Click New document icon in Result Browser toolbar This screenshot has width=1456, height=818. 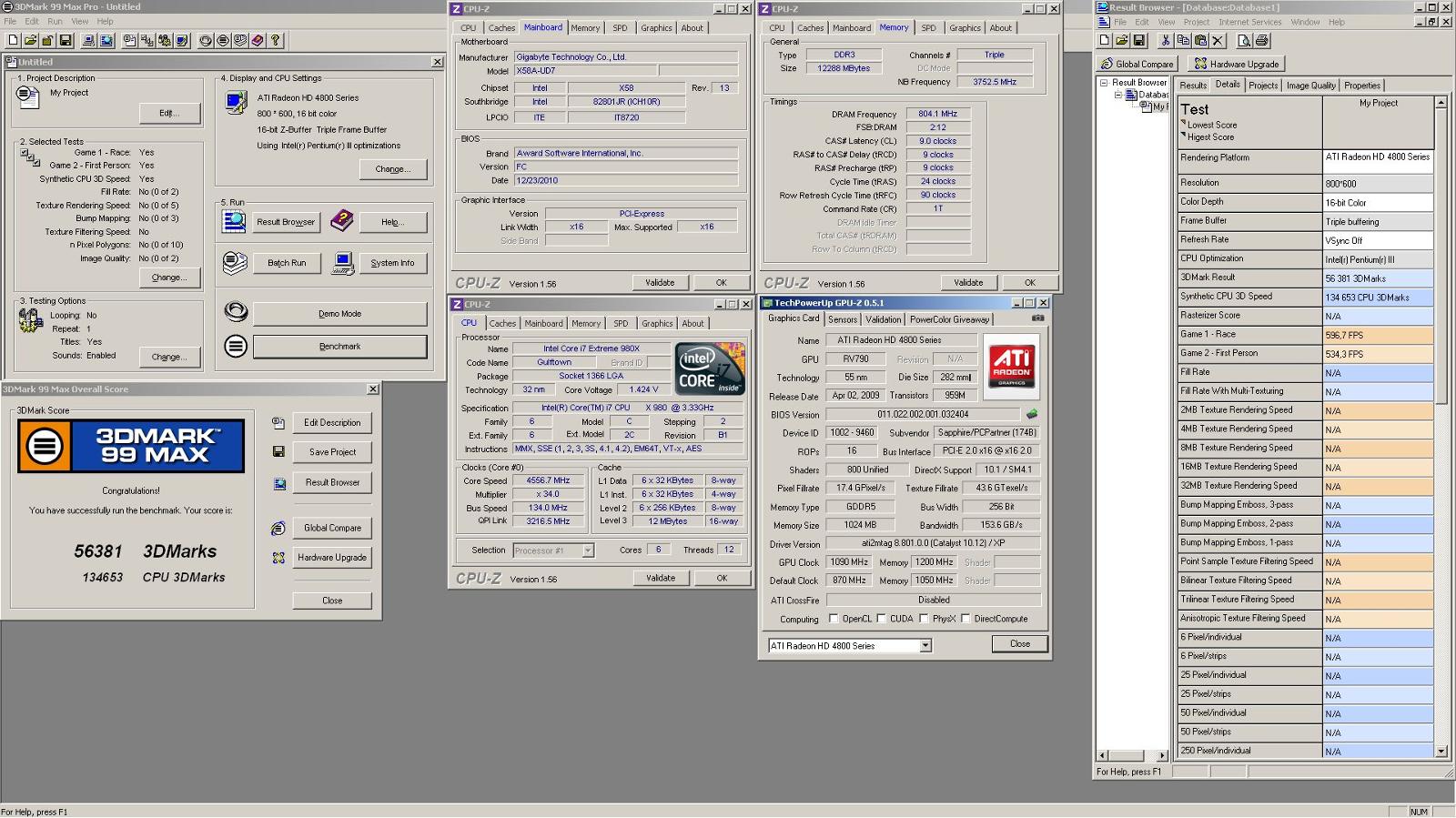click(x=1104, y=40)
